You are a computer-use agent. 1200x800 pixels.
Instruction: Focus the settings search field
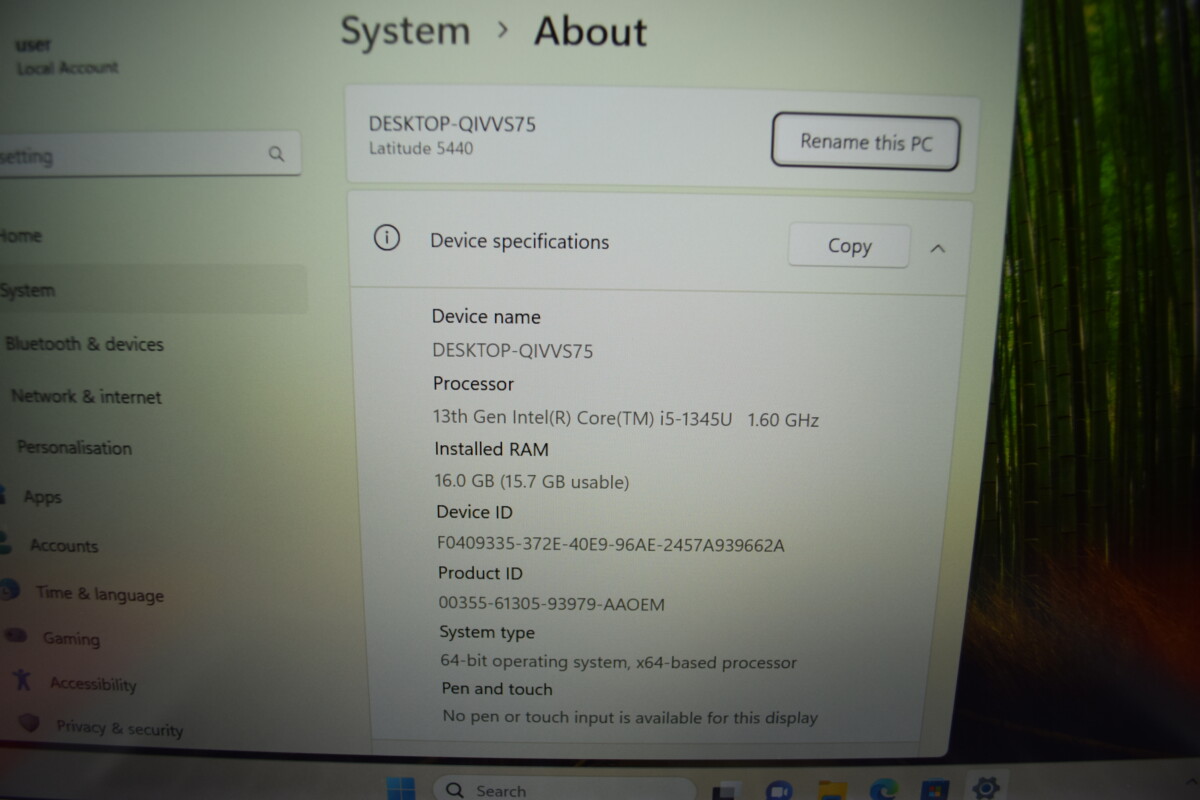(x=148, y=156)
